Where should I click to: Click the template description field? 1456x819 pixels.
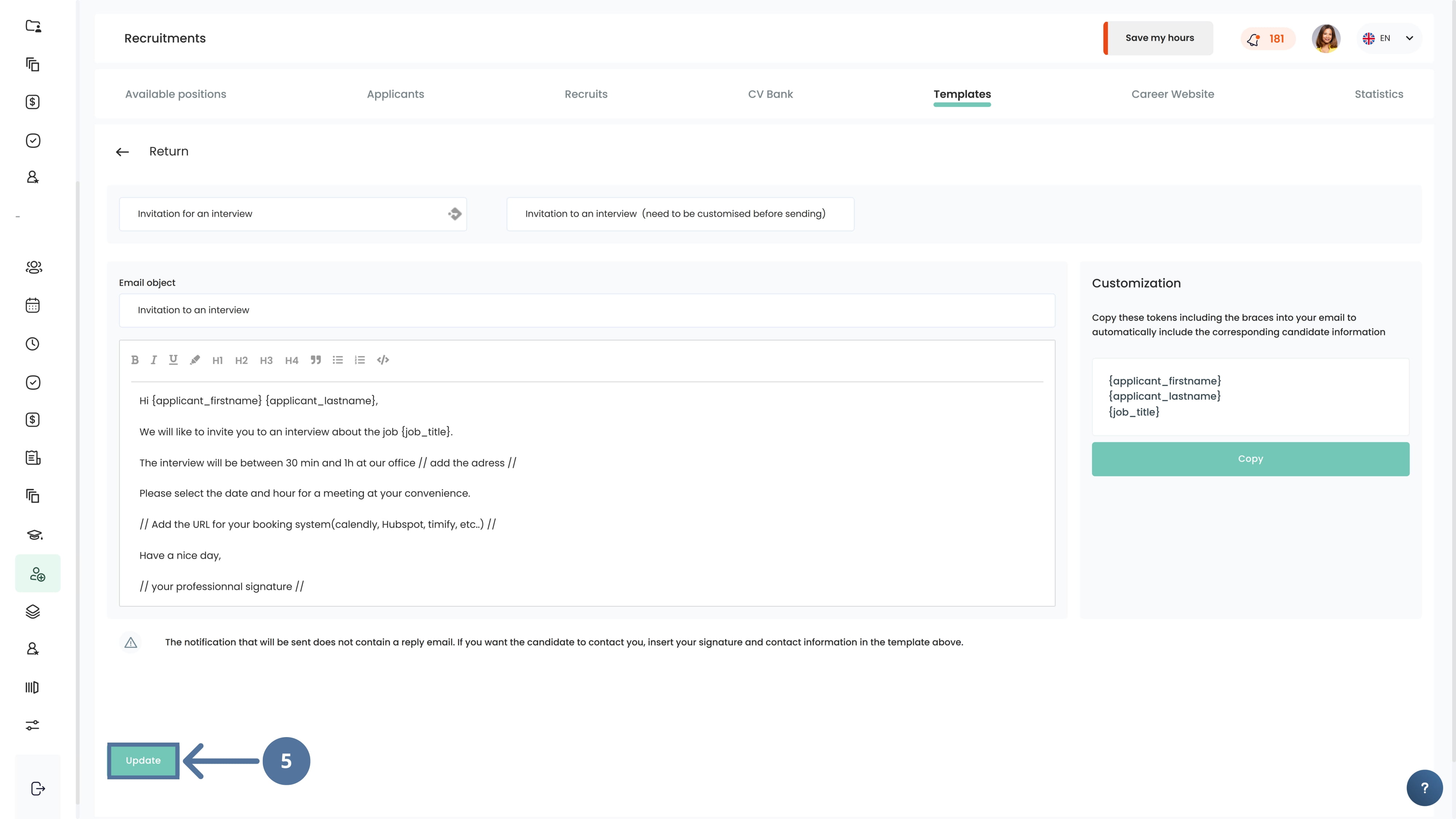pyautogui.click(x=680, y=214)
